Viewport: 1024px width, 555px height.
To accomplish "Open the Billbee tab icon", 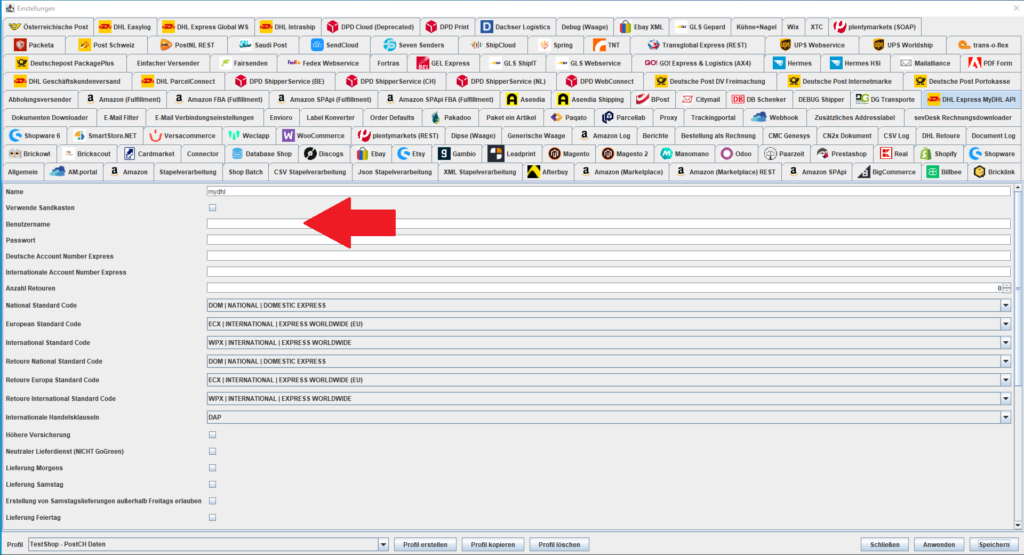I will coord(933,172).
